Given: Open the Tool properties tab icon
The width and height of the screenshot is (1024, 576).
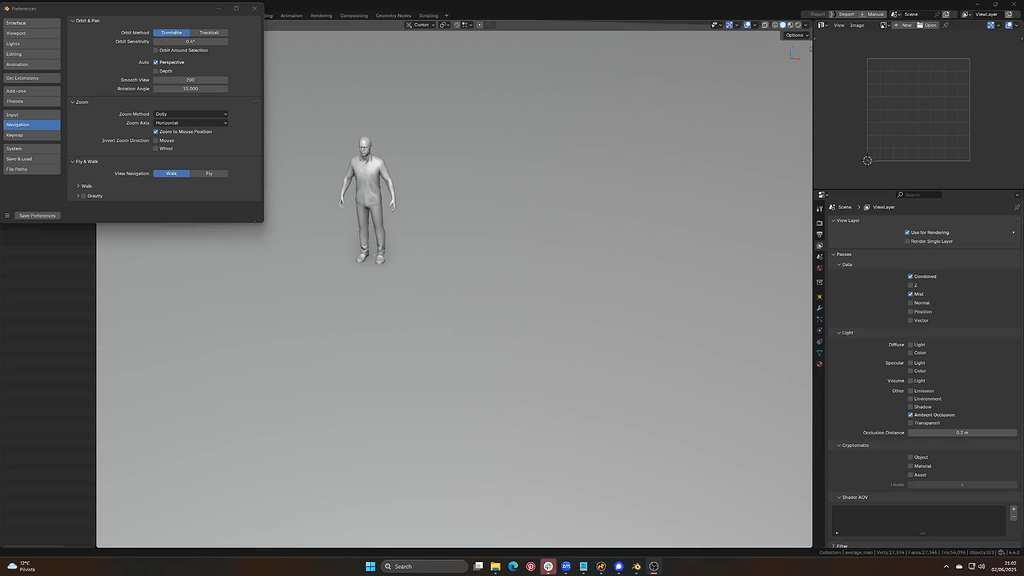Looking at the screenshot, I should (x=820, y=209).
